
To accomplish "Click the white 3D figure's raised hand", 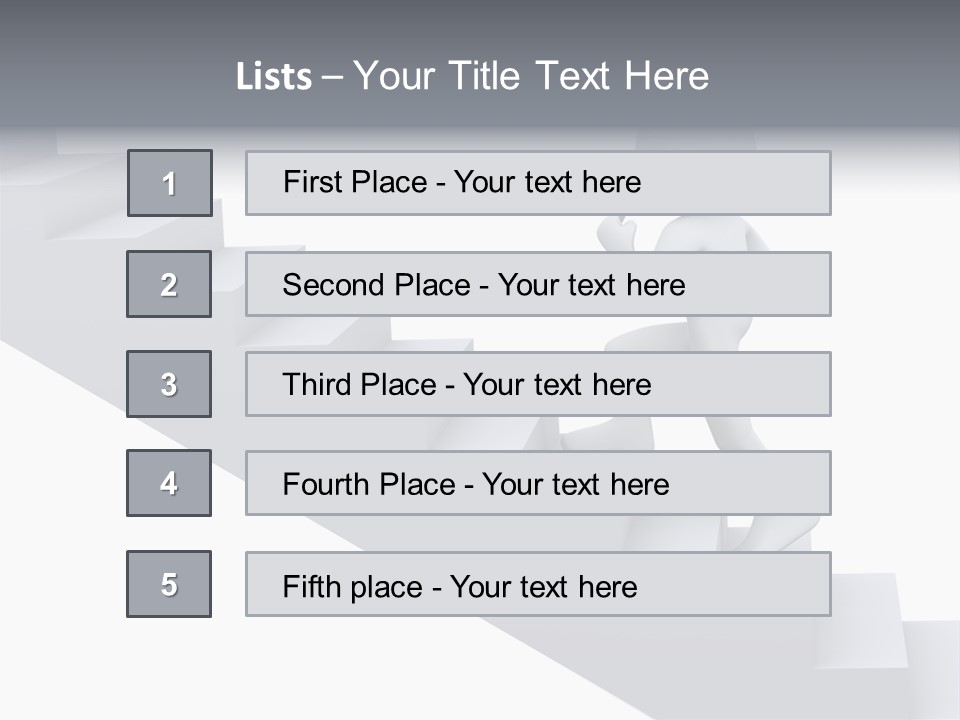I will [616, 233].
